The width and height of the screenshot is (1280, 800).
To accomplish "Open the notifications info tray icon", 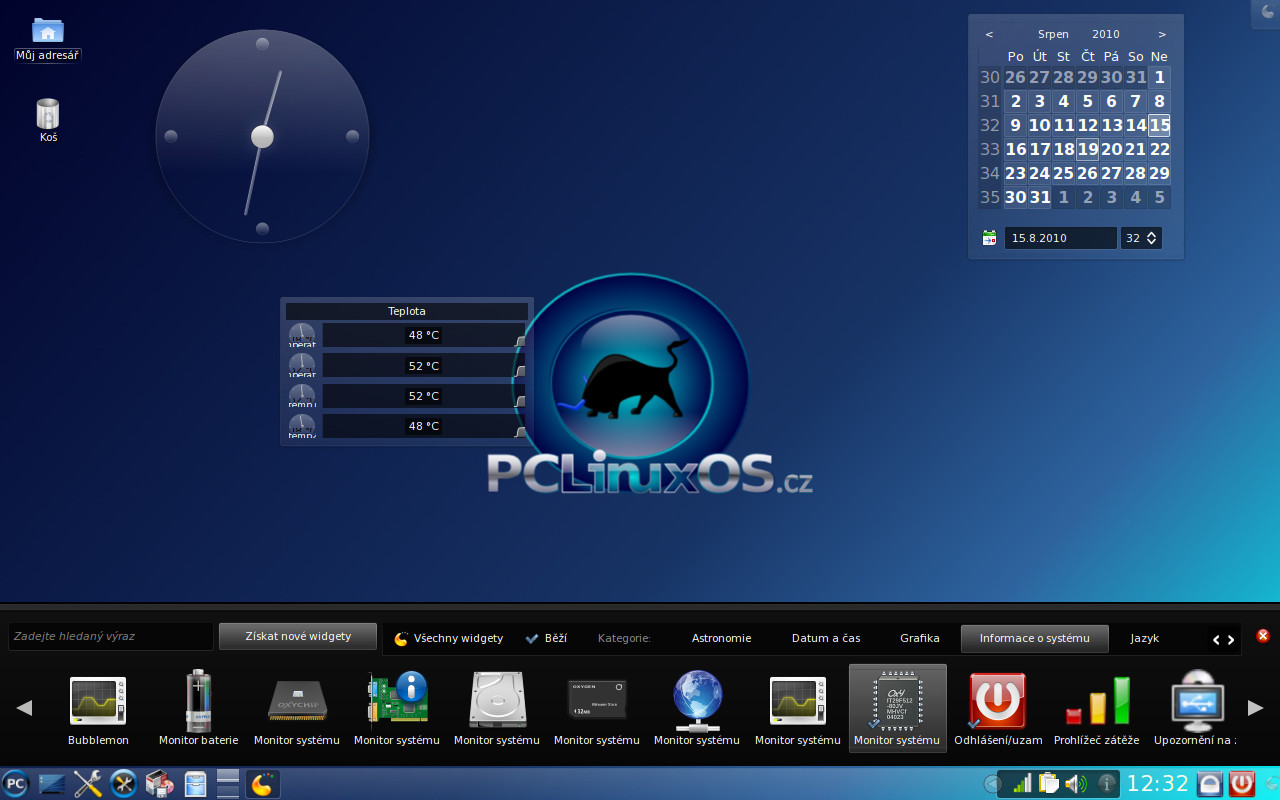I will point(1107,784).
